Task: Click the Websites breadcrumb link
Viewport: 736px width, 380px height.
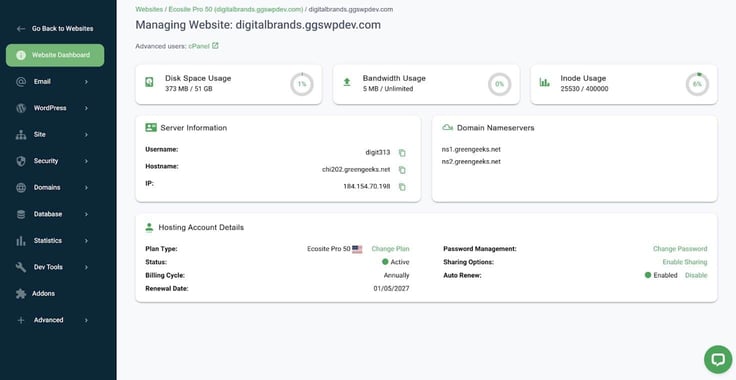Action: [x=149, y=9]
